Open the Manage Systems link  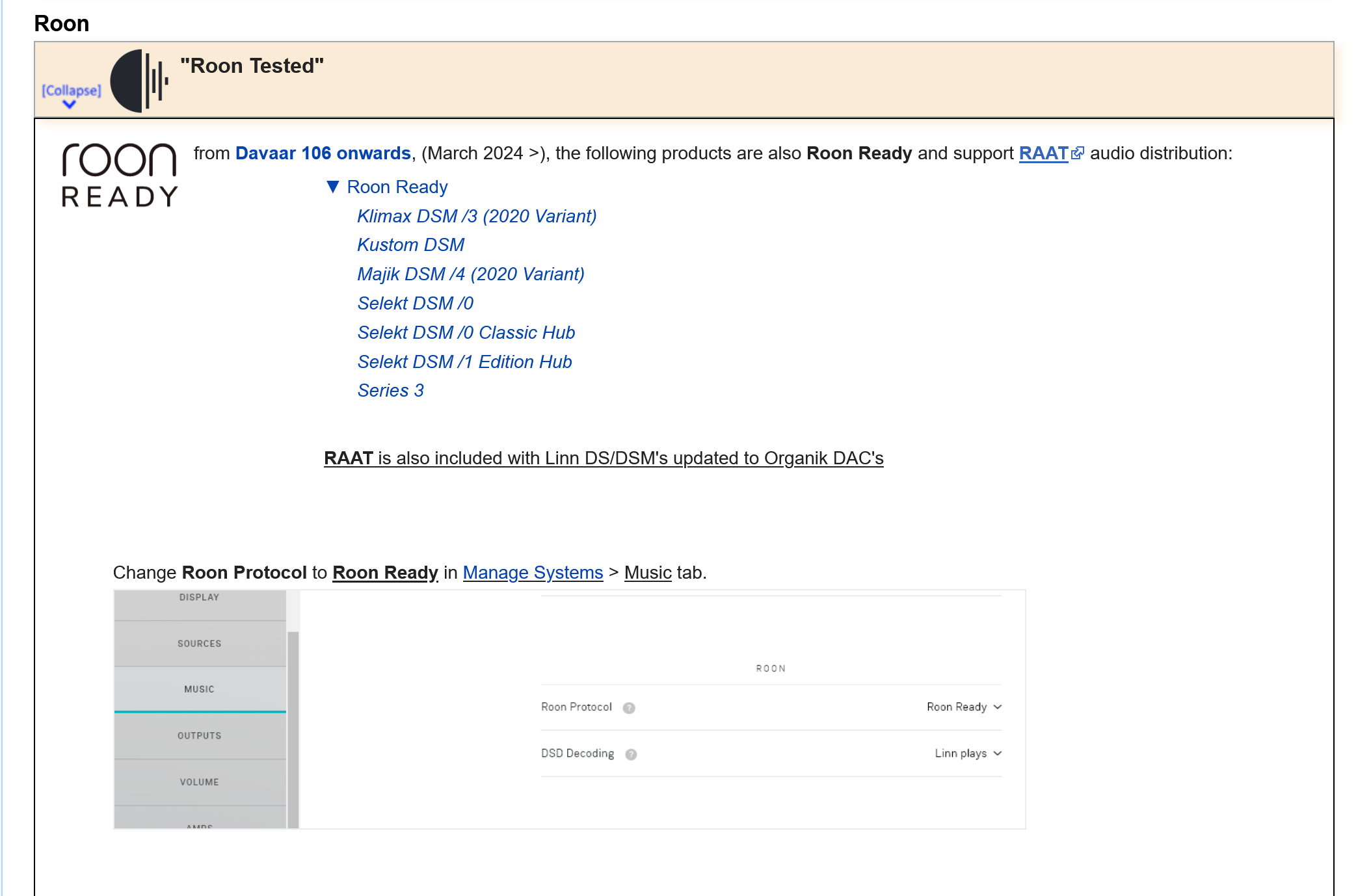[533, 573]
